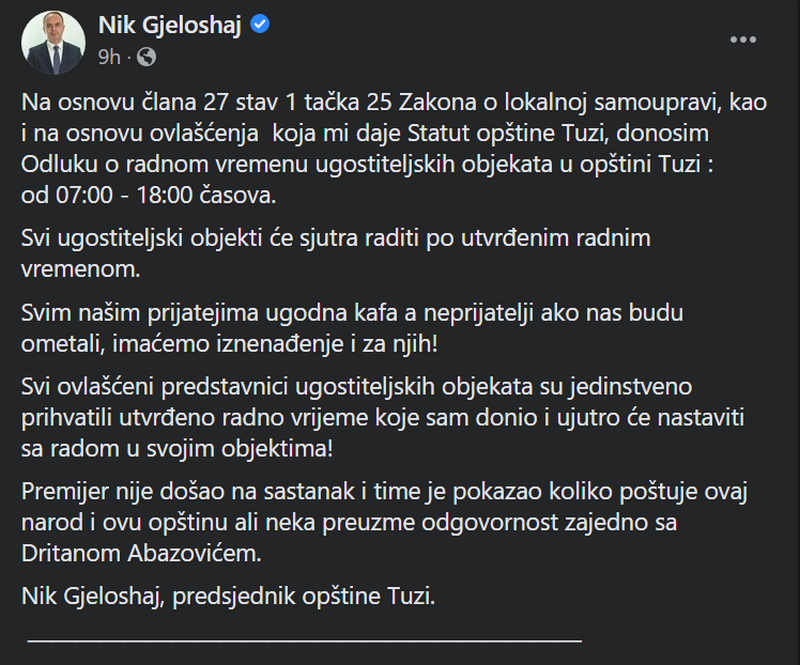Viewport: 800px width, 665px height.
Task: Click the paragraph starting "Svi ugostiteljski objekti će sjutra"
Action: pyautogui.click(x=336, y=253)
